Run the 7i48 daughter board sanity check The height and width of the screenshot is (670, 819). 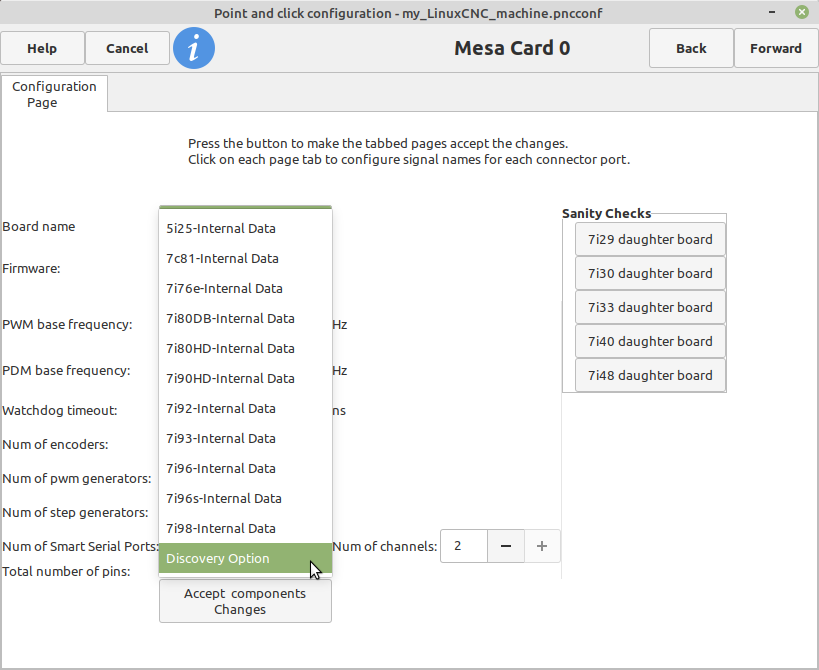point(650,375)
